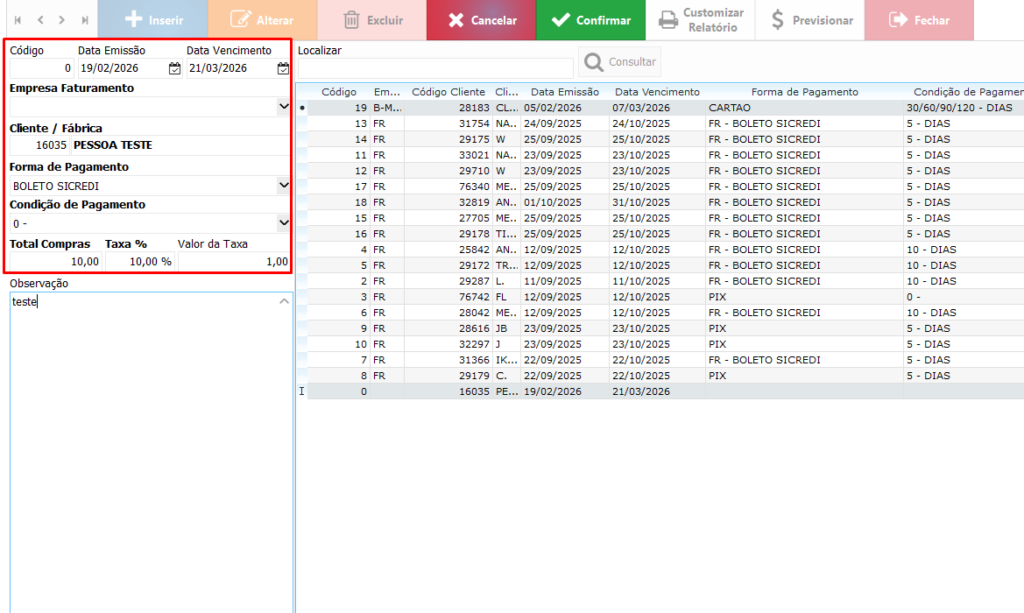The width and height of the screenshot is (1024, 613).
Task: Open the Data Vencimento calendar picker
Action: coord(283,69)
